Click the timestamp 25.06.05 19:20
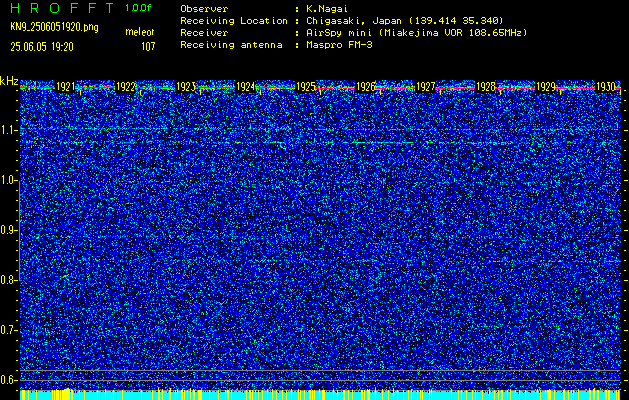This screenshot has height=400, width=629. tap(42, 47)
